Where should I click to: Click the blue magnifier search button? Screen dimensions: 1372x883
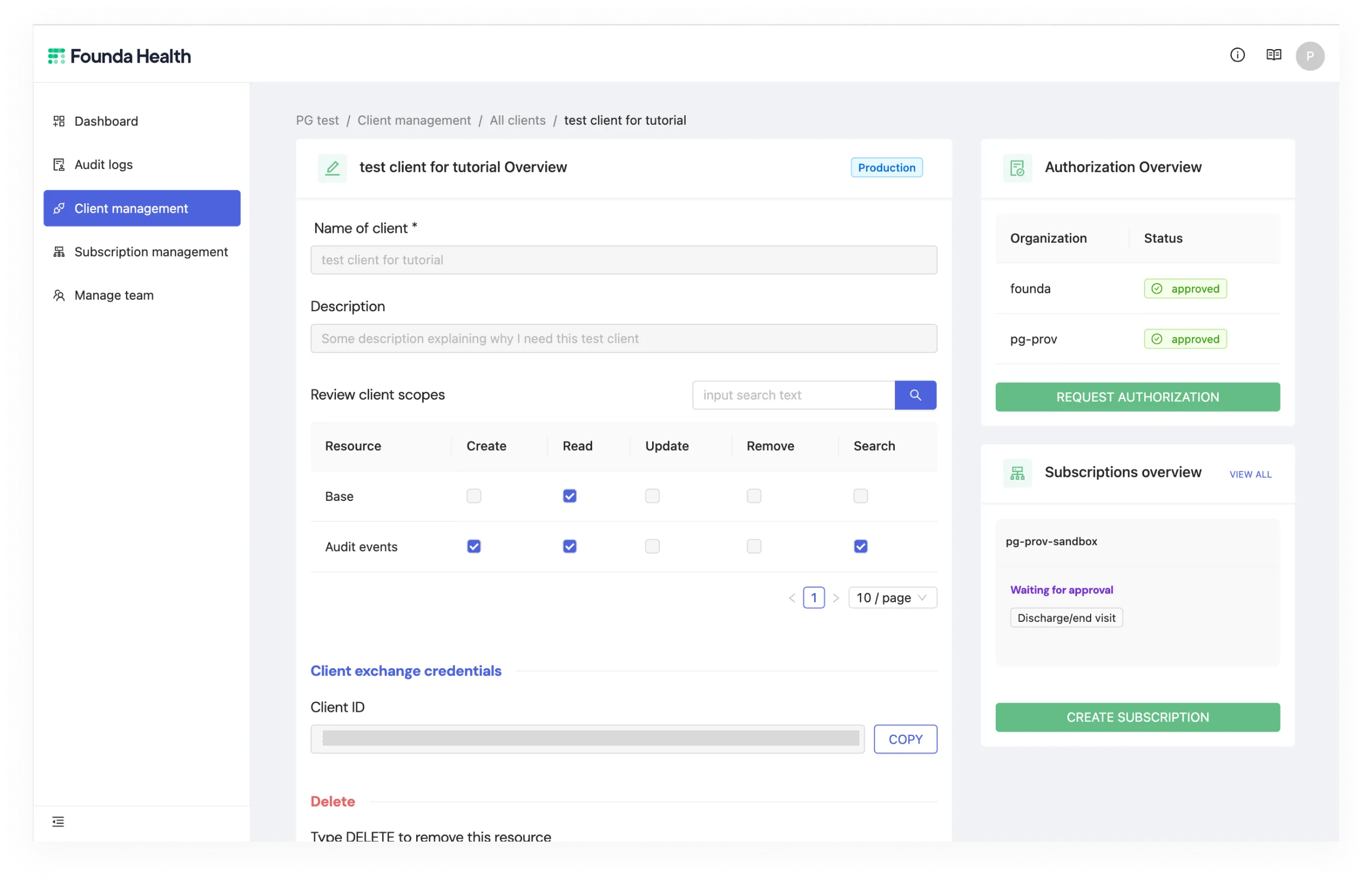(x=915, y=395)
